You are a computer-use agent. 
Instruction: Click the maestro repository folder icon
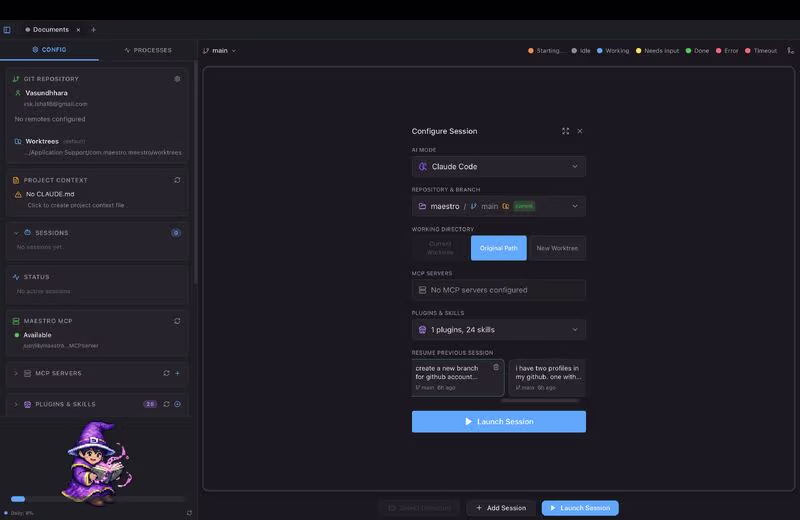(x=422, y=206)
